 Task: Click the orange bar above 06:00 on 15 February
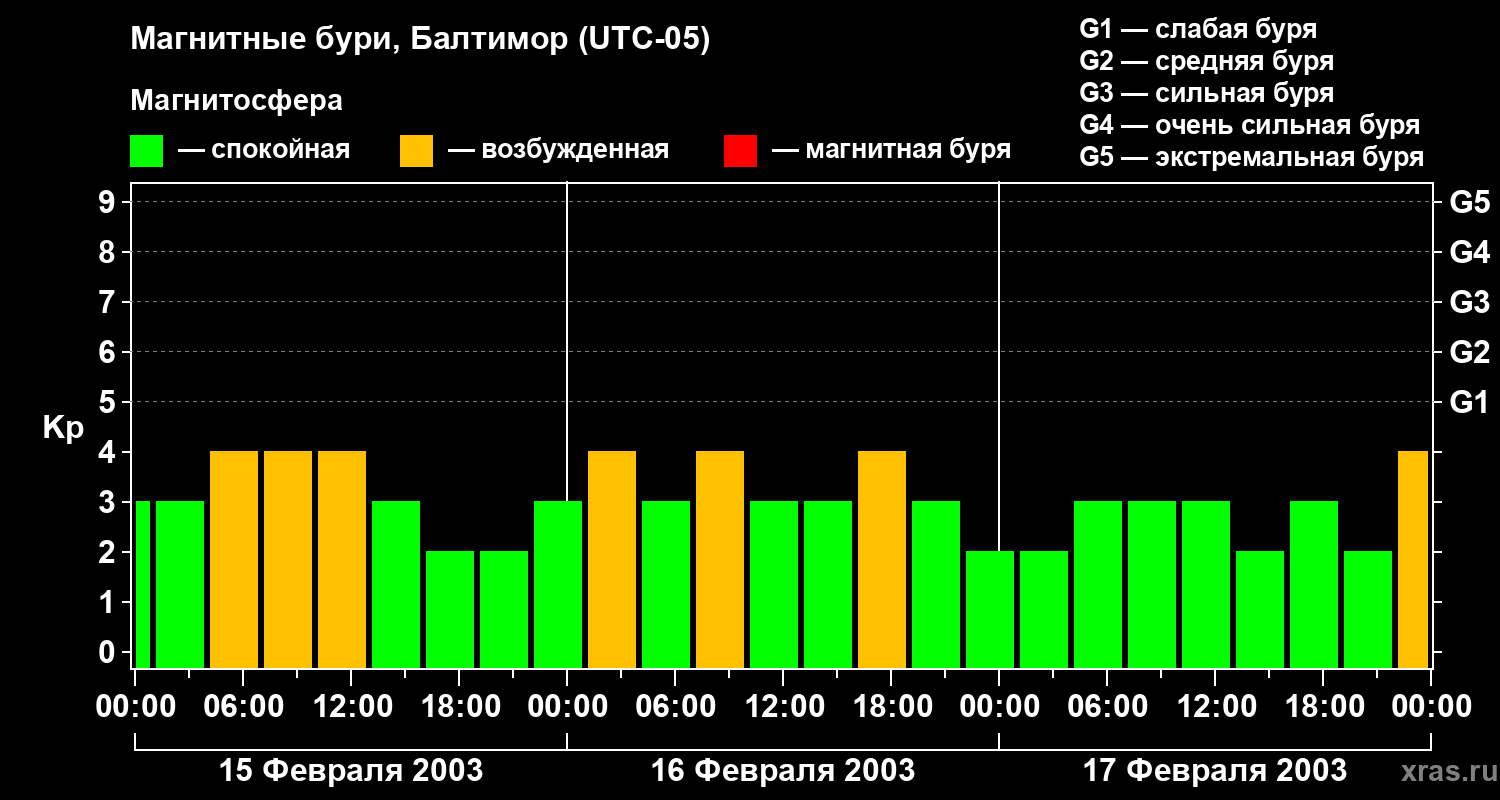tap(234, 560)
